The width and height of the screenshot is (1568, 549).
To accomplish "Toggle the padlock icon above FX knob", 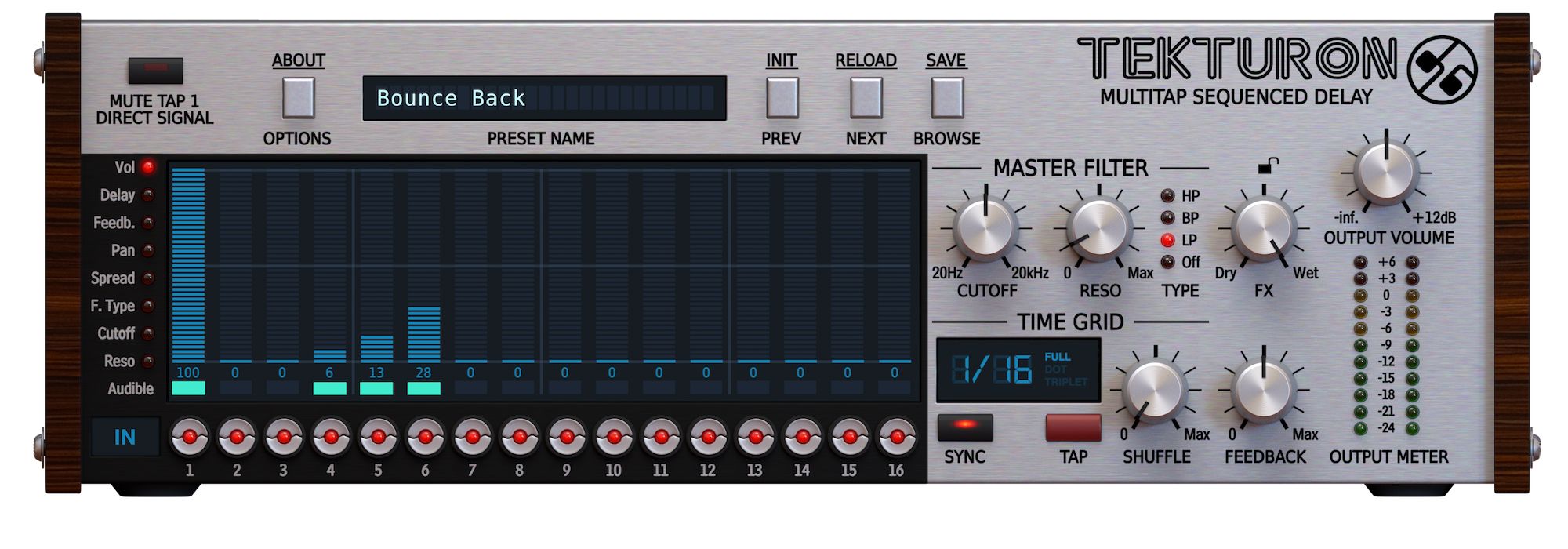I will coord(1268,165).
